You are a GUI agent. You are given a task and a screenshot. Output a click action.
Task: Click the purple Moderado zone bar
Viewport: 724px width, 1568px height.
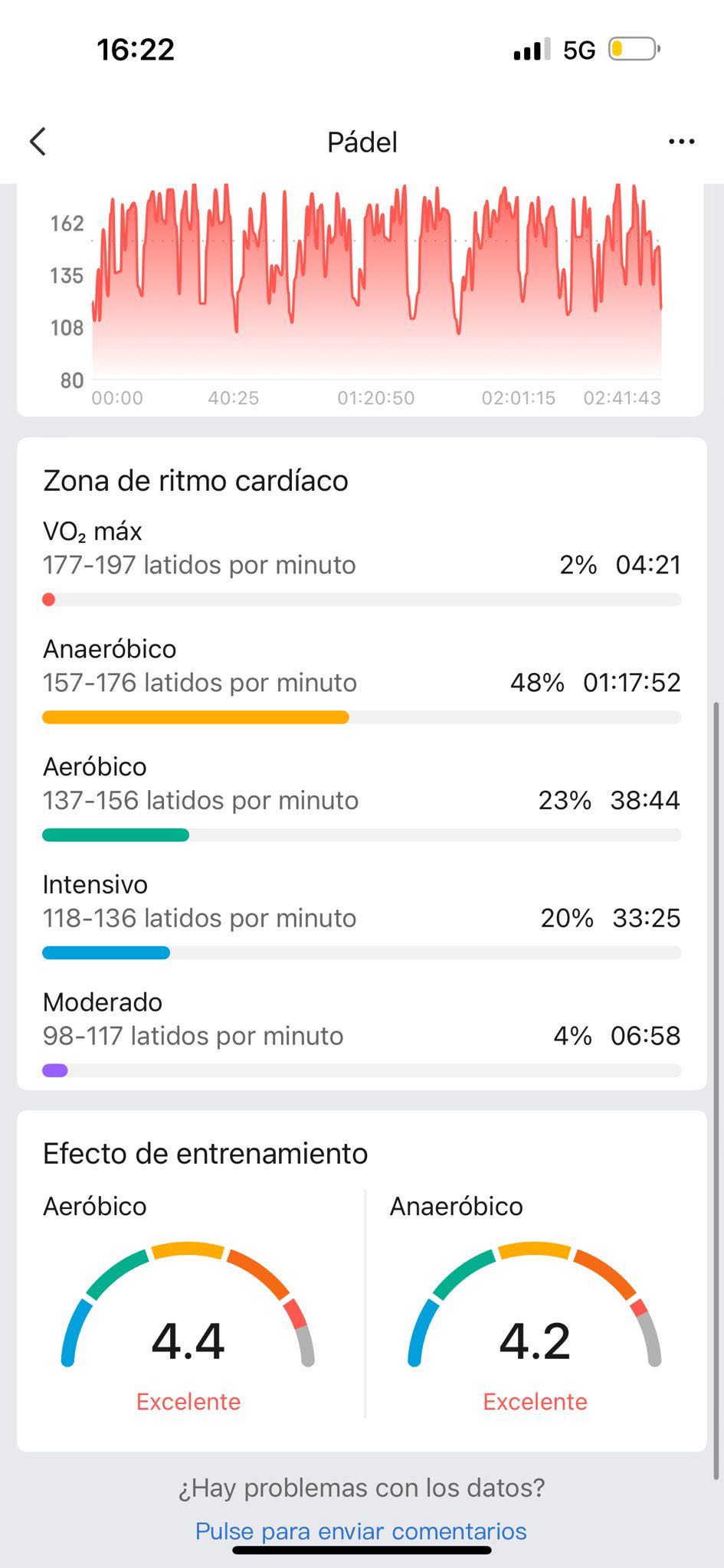(54, 1070)
